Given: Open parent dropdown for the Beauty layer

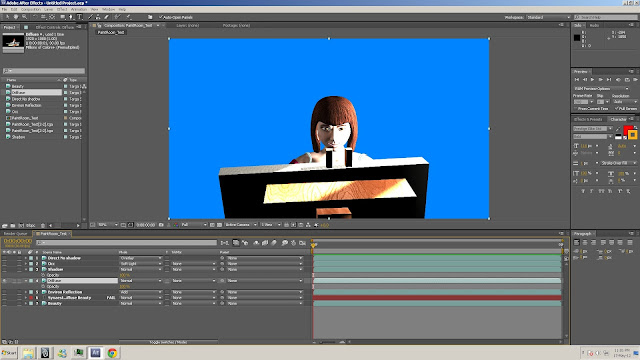Looking at the screenshot, I should pos(264,304).
